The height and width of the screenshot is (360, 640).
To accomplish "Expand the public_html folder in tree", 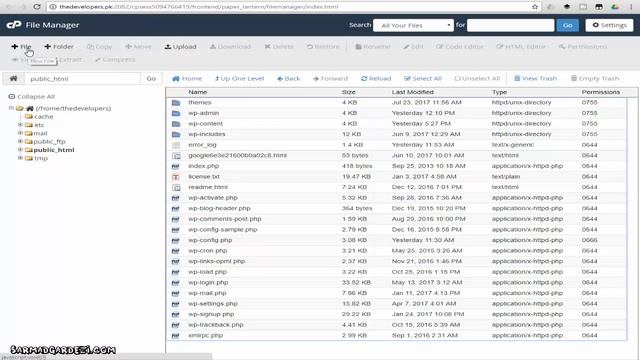I will (20, 150).
